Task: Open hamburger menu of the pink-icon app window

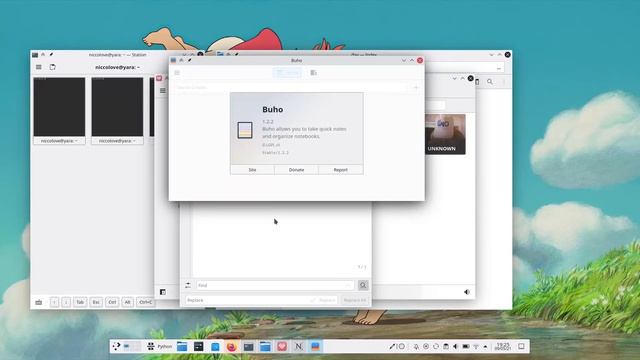Action: (x=163, y=90)
